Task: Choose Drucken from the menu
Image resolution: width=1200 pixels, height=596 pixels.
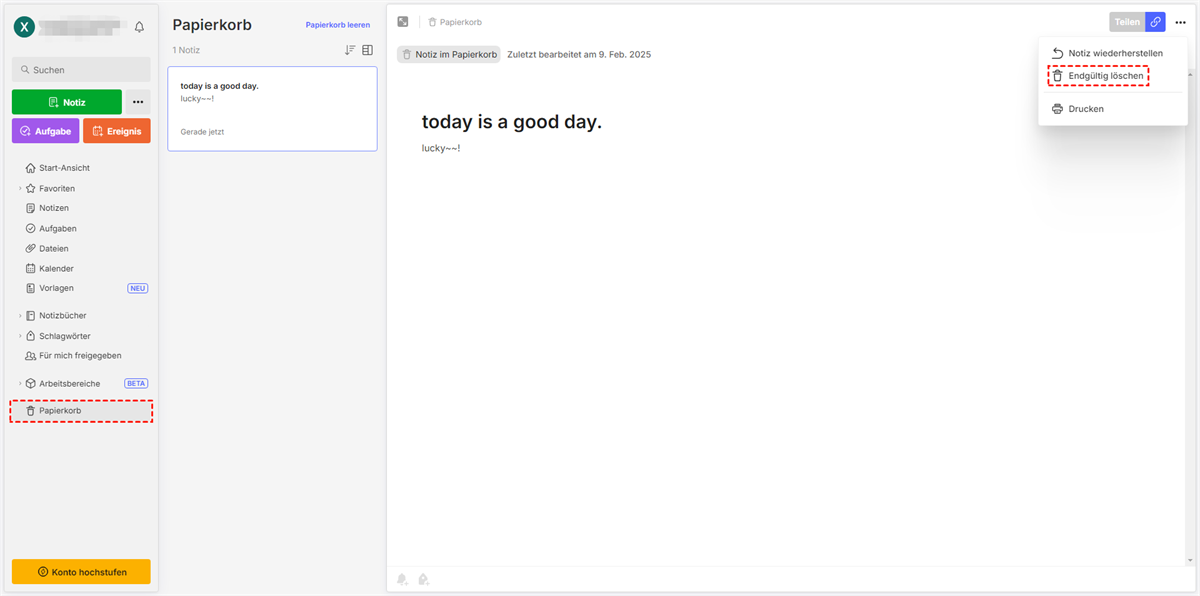Action: point(1085,109)
